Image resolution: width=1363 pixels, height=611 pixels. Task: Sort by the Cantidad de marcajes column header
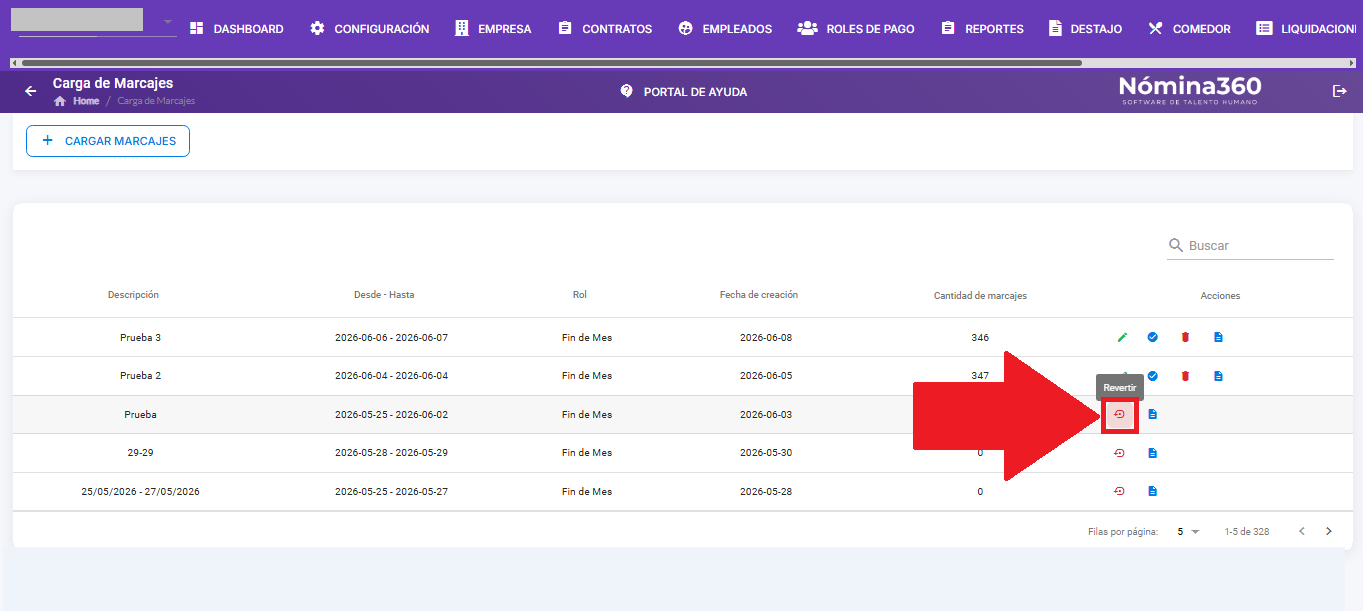tap(980, 295)
